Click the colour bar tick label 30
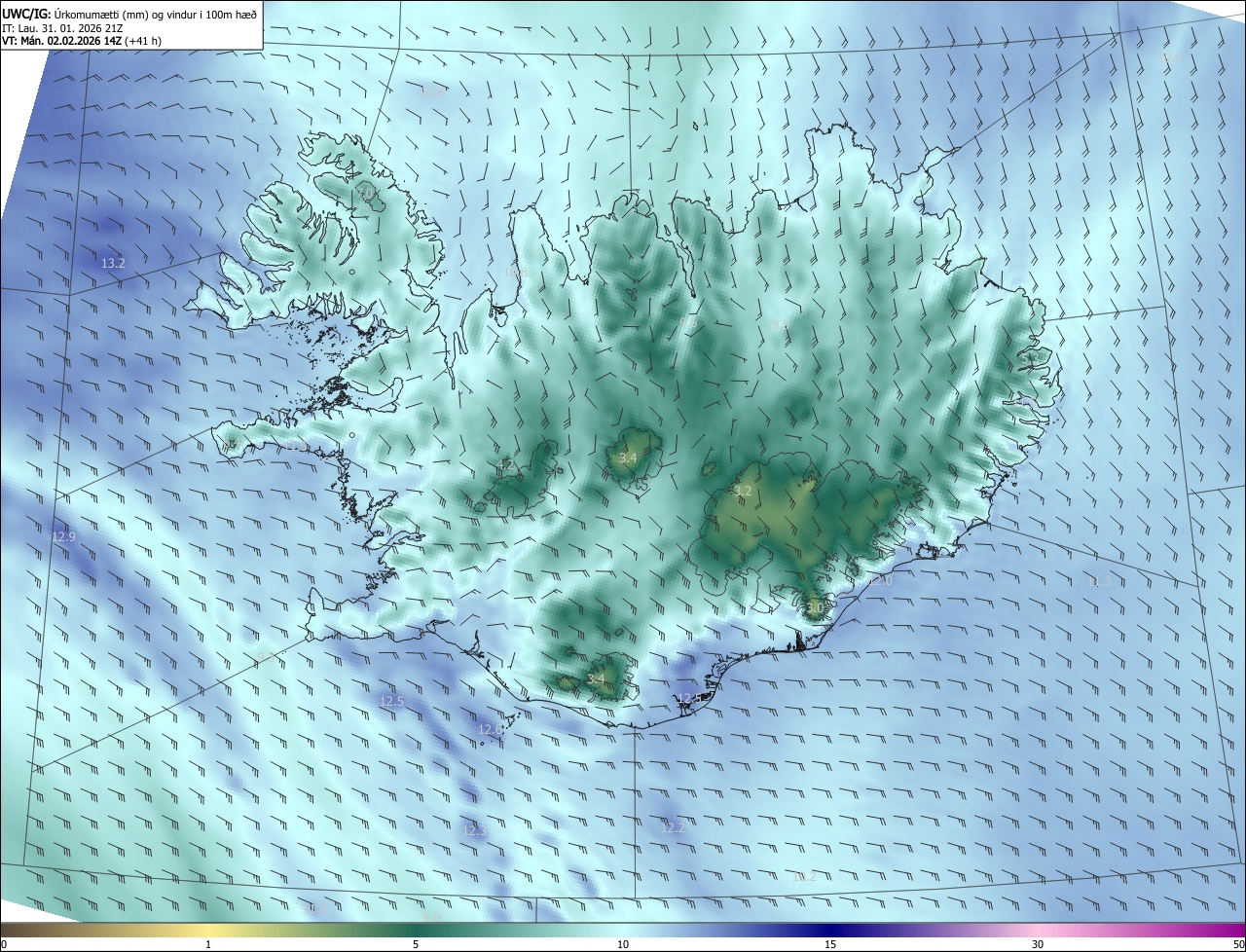 click(1038, 945)
